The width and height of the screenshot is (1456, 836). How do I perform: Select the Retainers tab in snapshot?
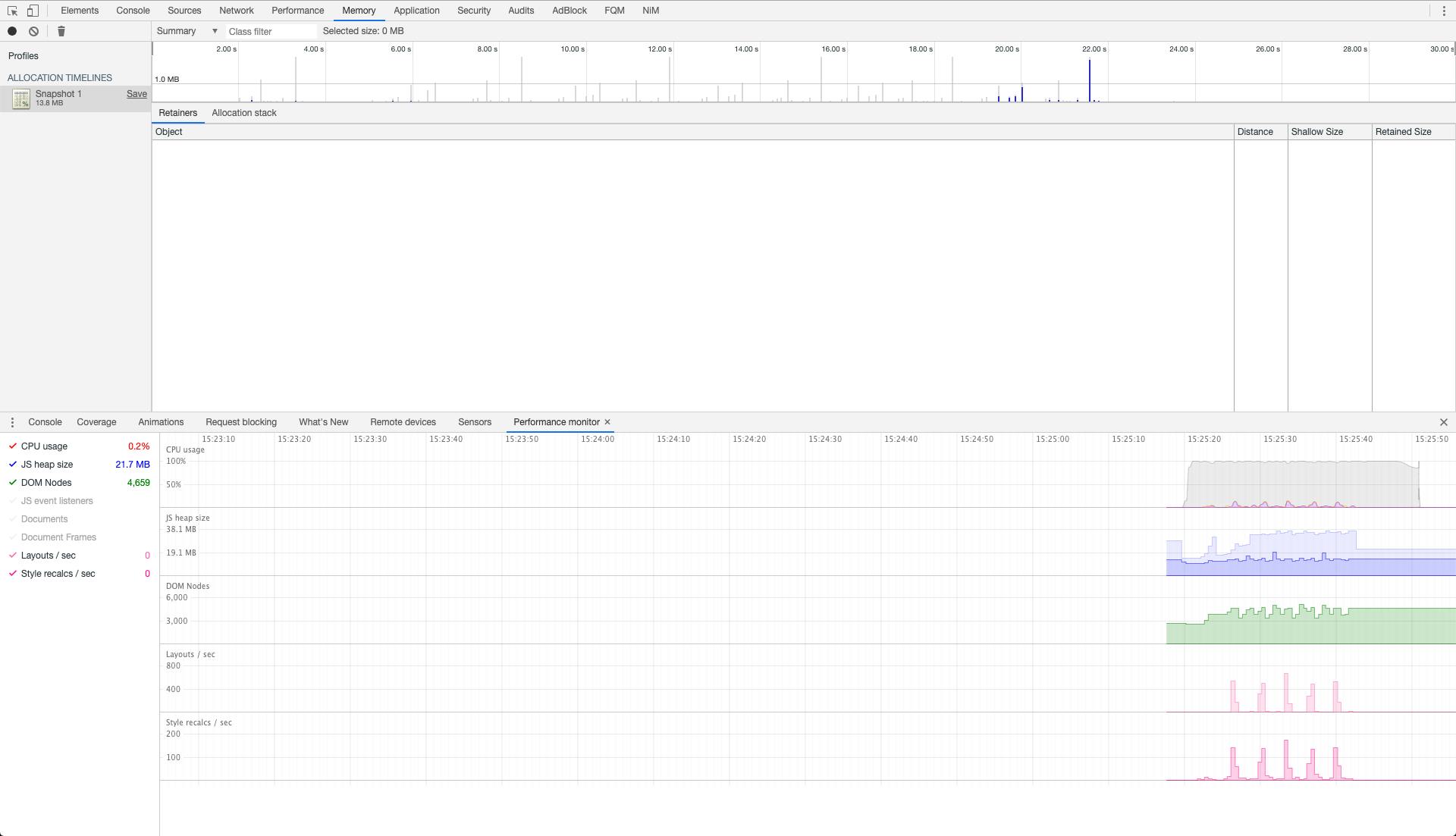point(177,112)
